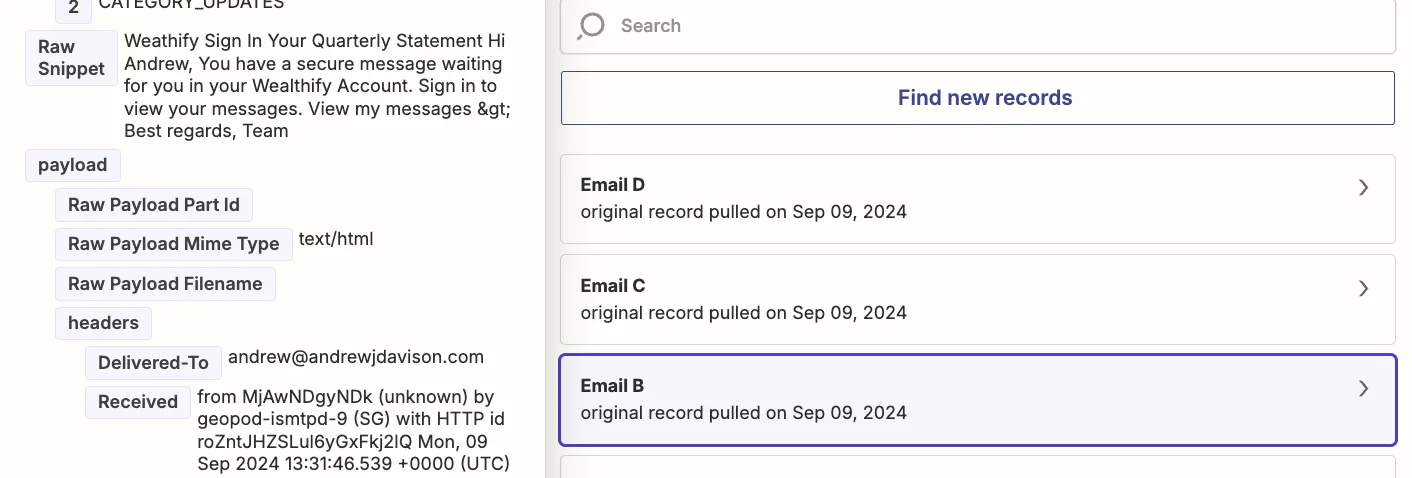Image resolution: width=1412 pixels, height=478 pixels.
Task: Expand Email D chevron arrow
Action: [1363, 188]
